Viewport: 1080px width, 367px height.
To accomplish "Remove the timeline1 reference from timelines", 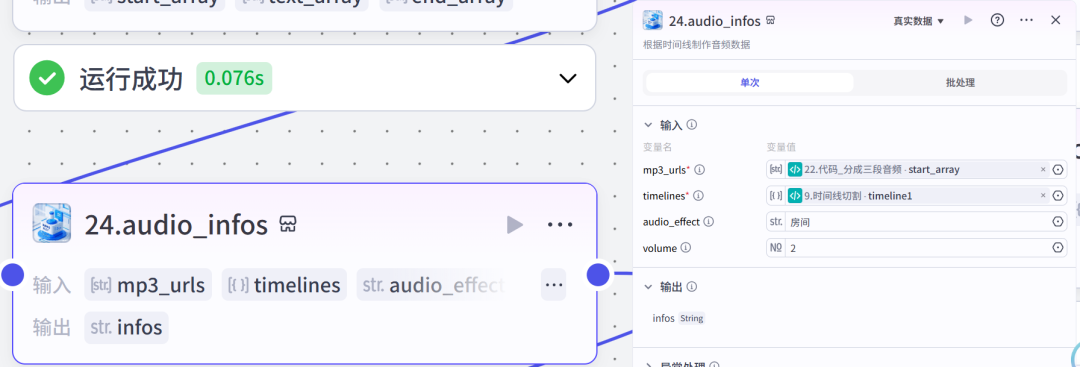I will point(1043,196).
